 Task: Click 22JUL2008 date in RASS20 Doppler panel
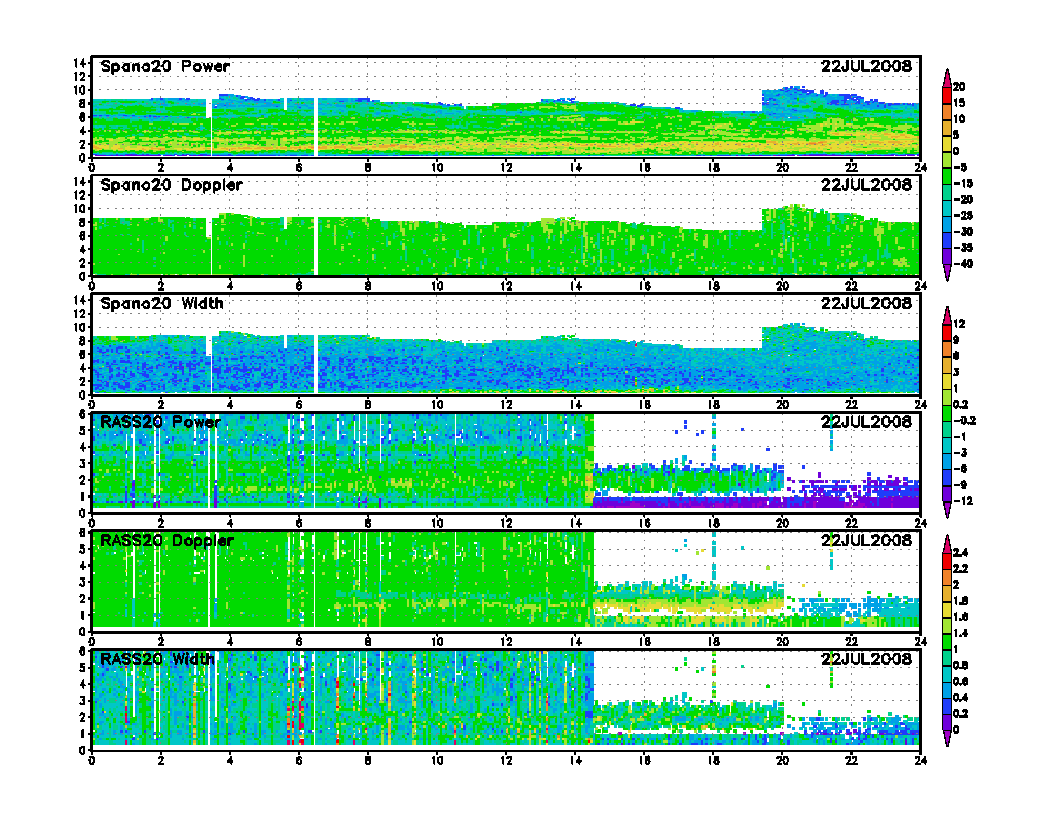(866, 541)
